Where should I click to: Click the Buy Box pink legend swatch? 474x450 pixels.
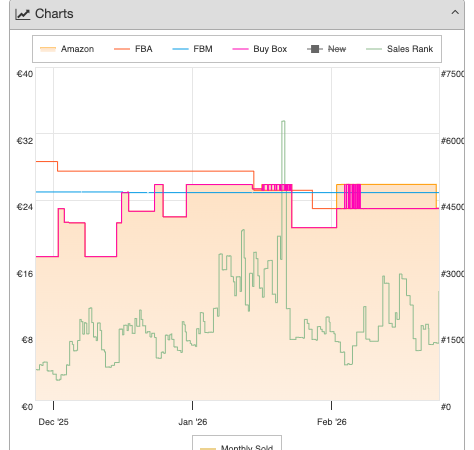tap(240, 49)
